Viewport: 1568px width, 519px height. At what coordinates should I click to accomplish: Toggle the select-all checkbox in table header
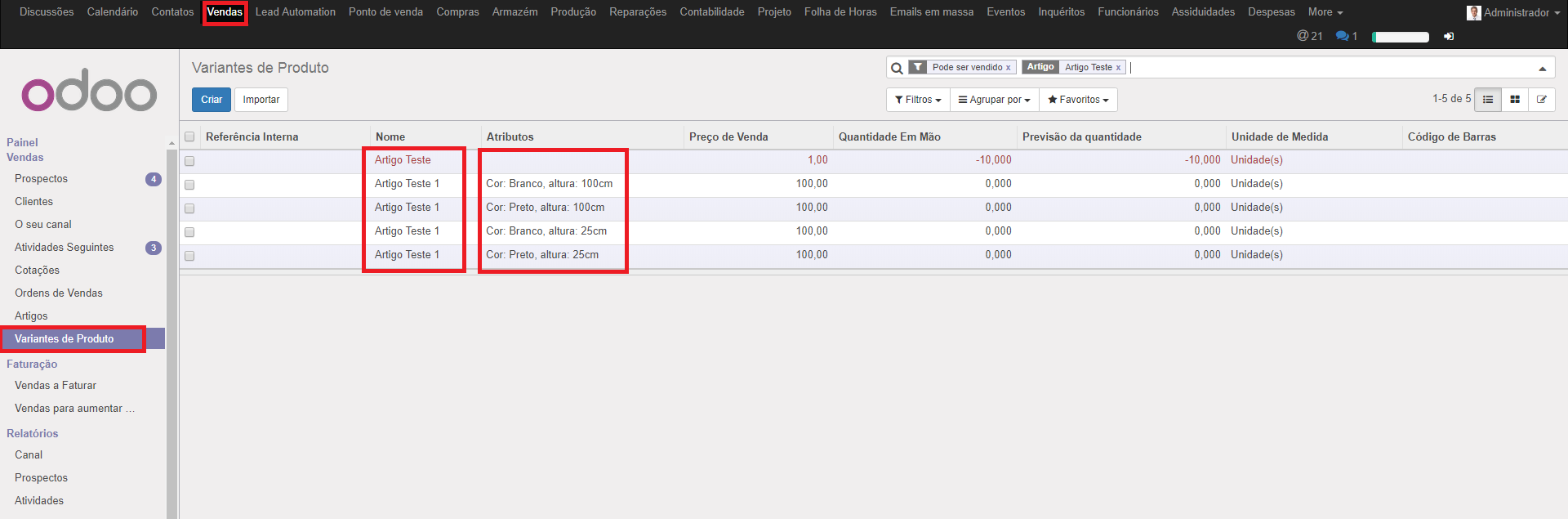(x=189, y=137)
